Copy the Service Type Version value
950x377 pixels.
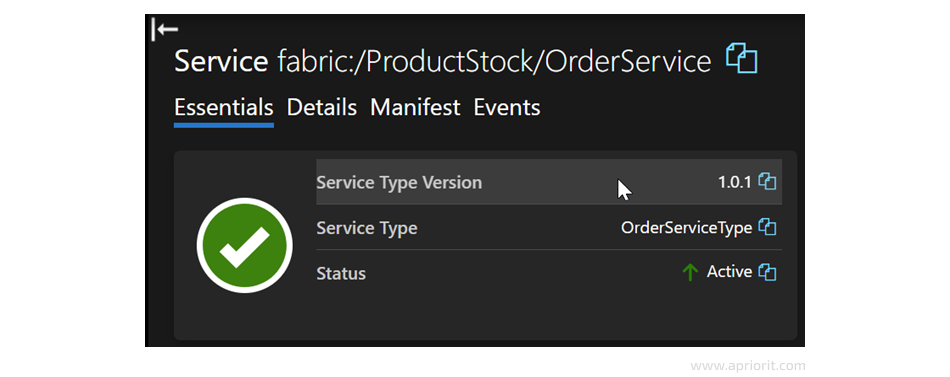[x=768, y=182]
